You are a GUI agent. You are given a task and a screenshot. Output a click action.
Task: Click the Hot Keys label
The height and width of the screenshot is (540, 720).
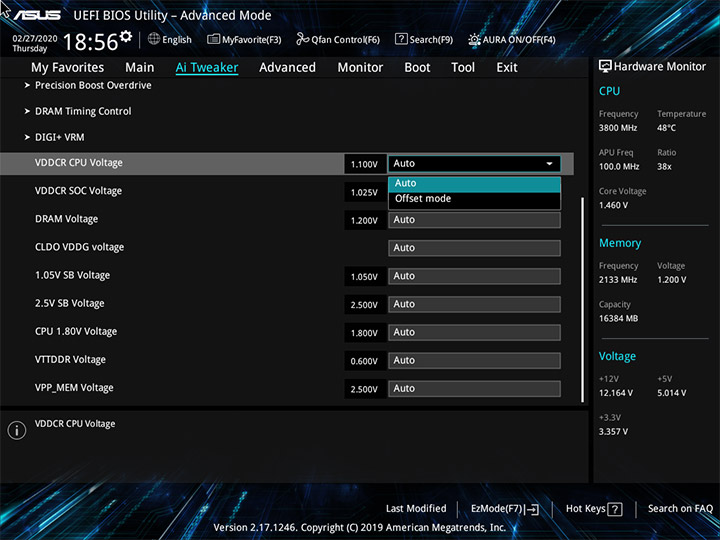pos(585,509)
